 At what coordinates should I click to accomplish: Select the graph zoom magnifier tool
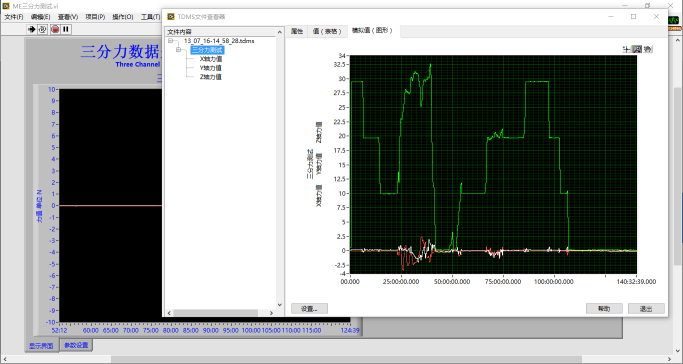(x=637, y=49)
